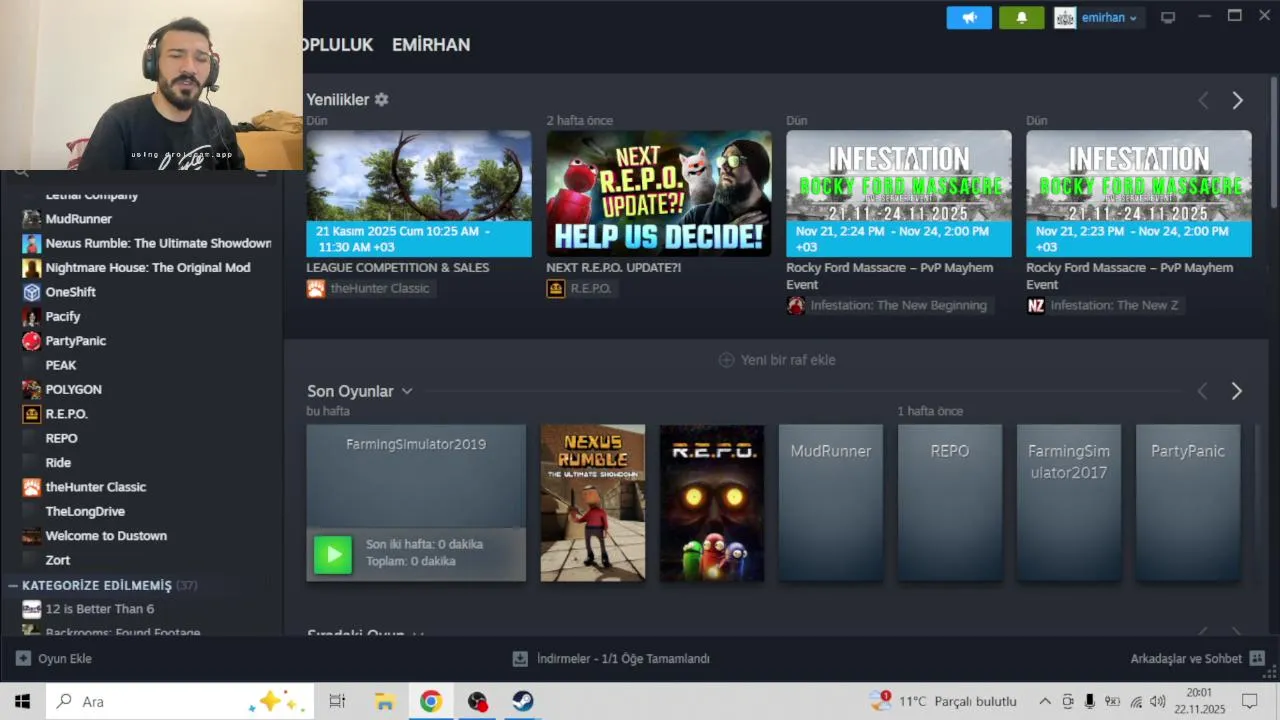This screenshot has height=720, width=1280.
Task: Open the EMİRHAN profile tab
Action: (431, 45)
